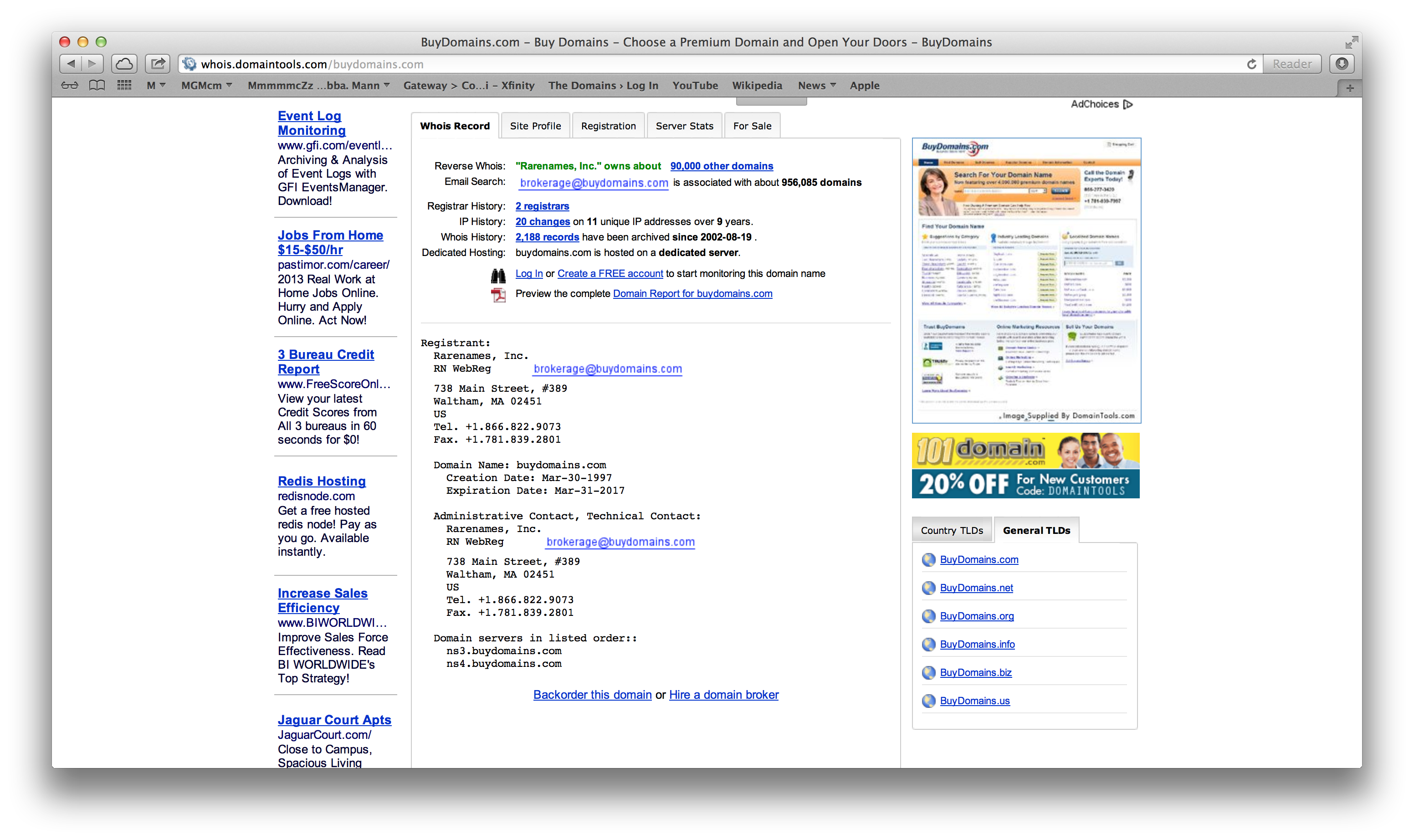Image resolution: width=1414 pixels, height=840 pixels.
Task: Open the Downloads arrow button
Action: (x=1342, y=64)
